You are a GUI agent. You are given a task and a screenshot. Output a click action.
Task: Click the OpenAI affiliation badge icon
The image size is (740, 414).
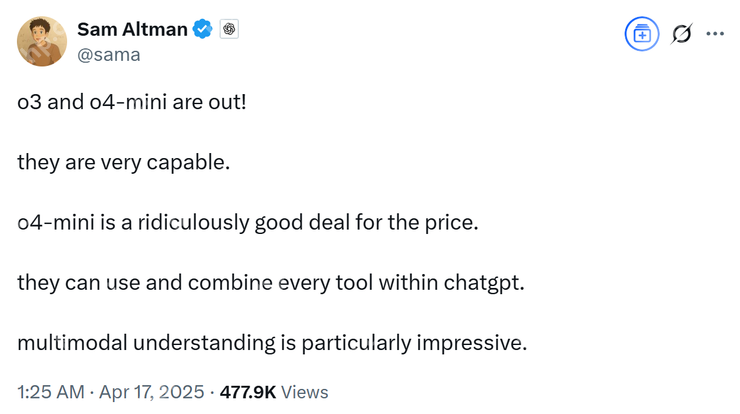(229, 30)
